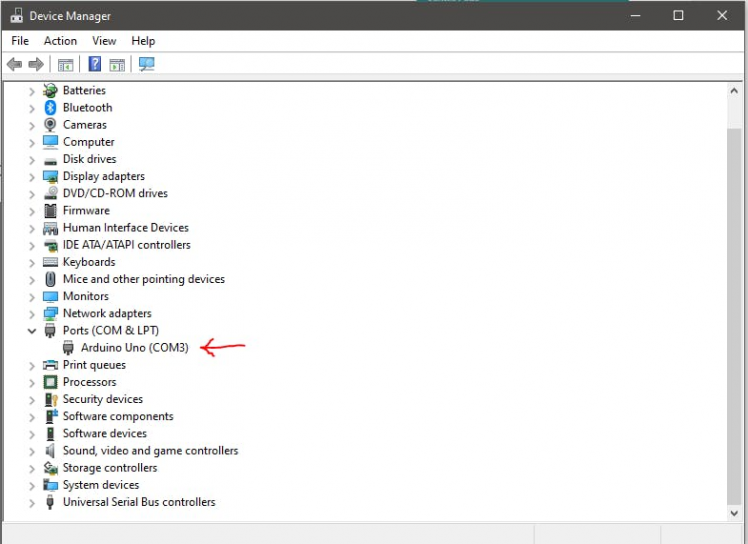Click the vertical scrollbar thumb
This screenshot has width=748, height=544.
point(734,316)
